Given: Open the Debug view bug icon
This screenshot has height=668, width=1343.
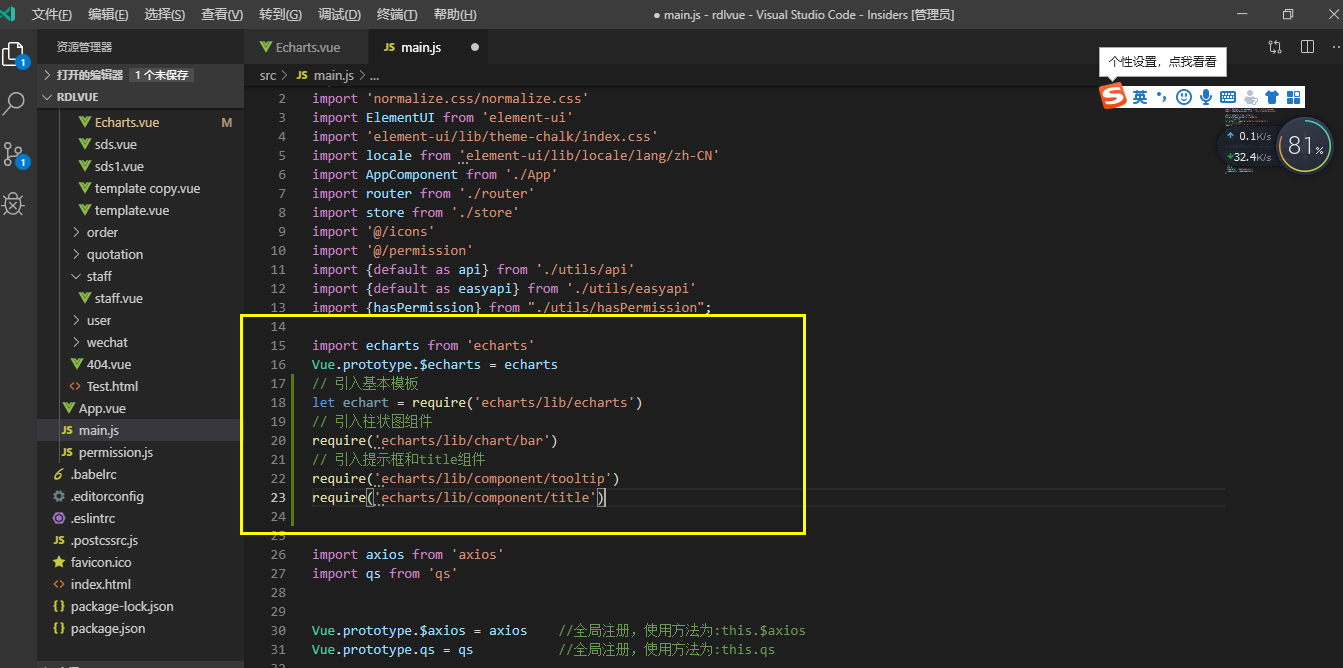Looking at the screenshot, I should coord(14,204).
